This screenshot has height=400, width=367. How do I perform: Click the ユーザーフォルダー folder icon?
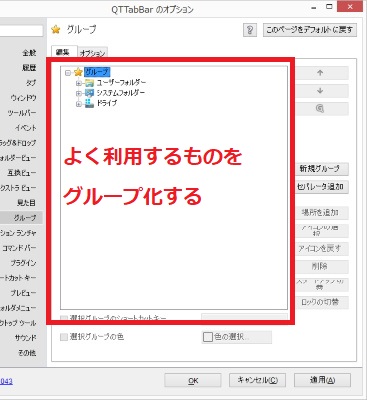[x=89, y=83]
